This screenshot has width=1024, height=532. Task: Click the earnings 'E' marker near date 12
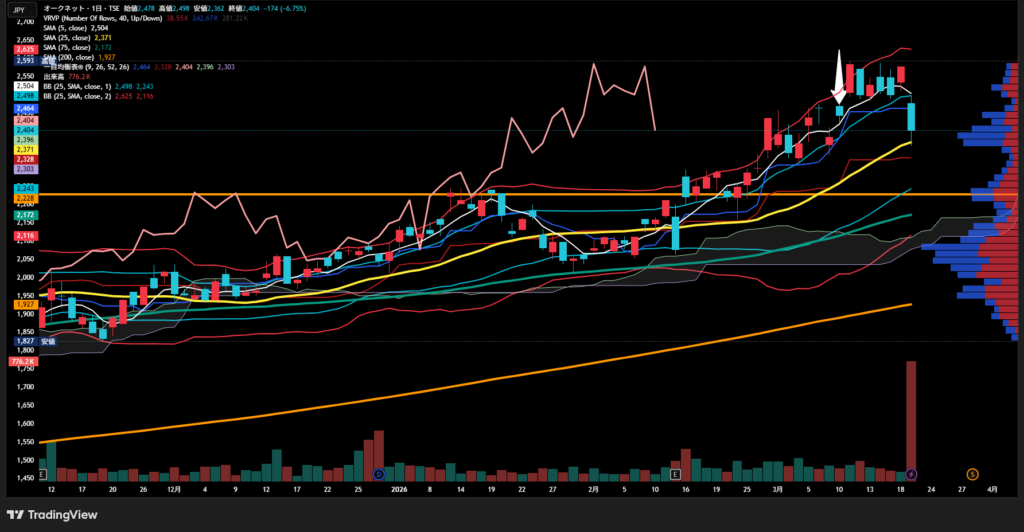click(x=43, y=473)
